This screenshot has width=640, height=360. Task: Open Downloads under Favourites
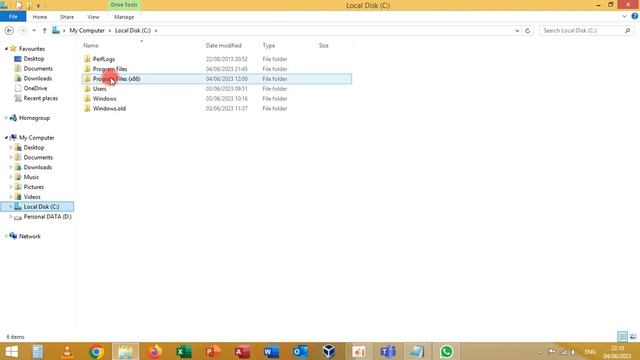coord(38,78)
